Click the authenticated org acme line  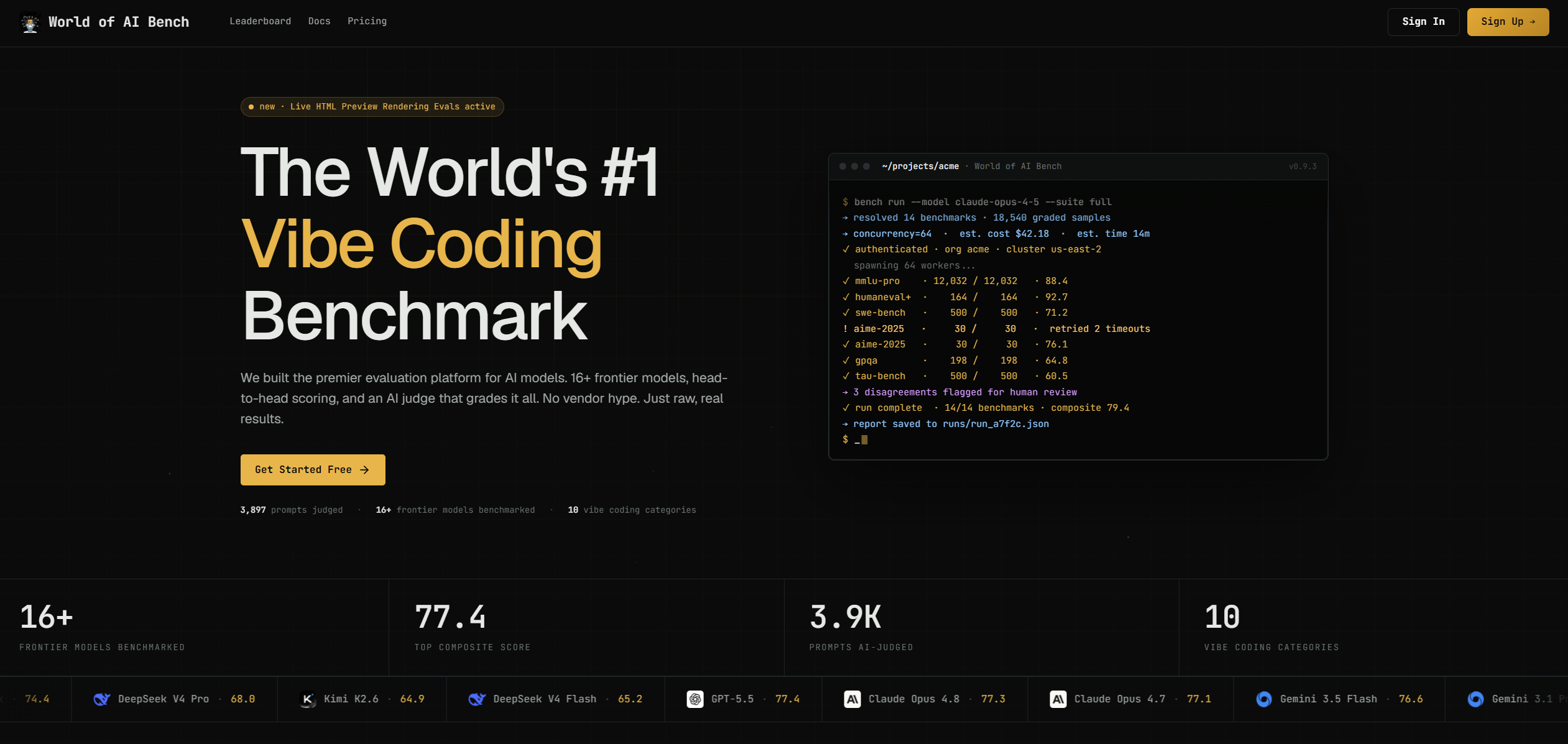coord(972,250)
